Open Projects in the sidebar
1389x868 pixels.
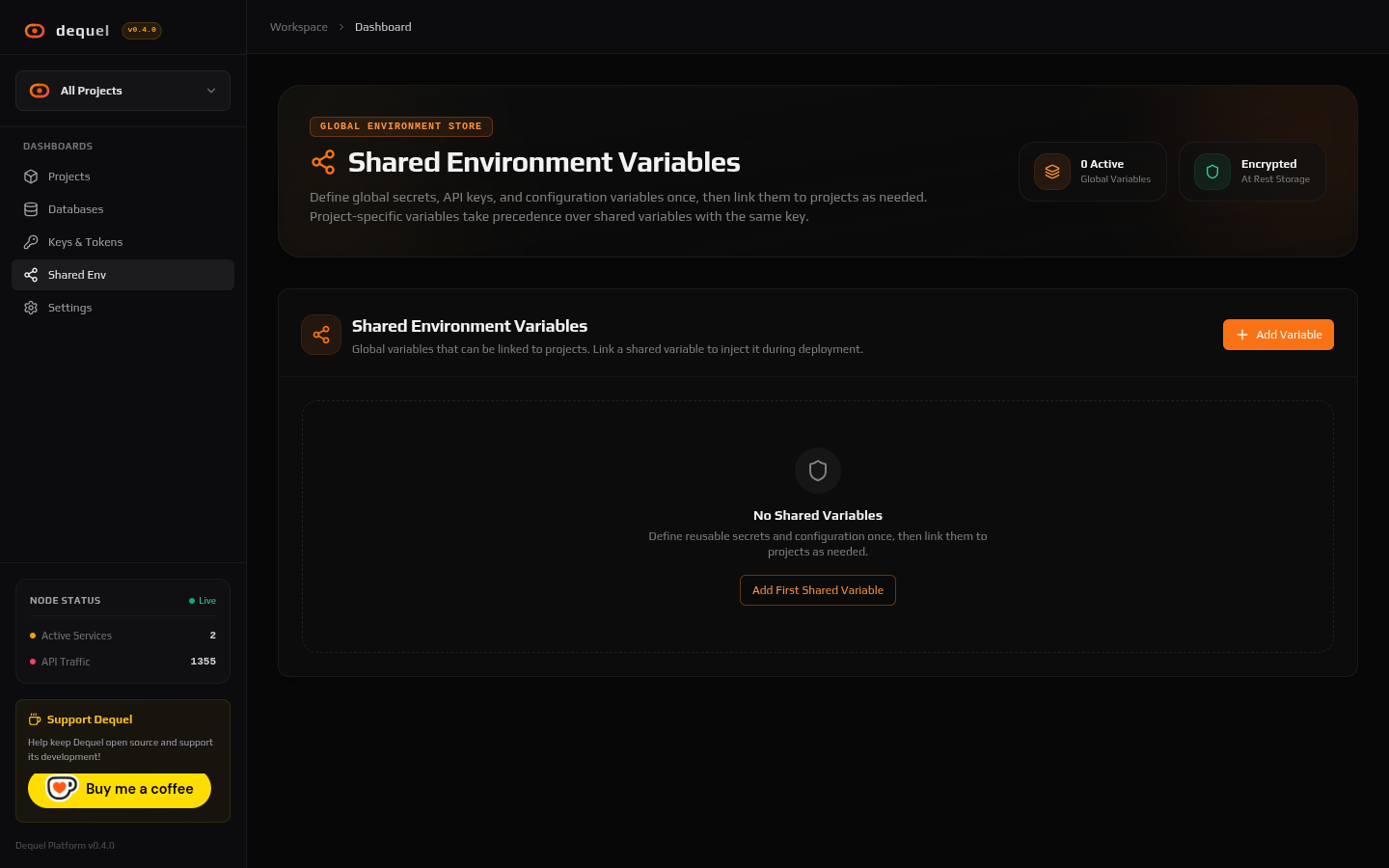click(123, 176)
